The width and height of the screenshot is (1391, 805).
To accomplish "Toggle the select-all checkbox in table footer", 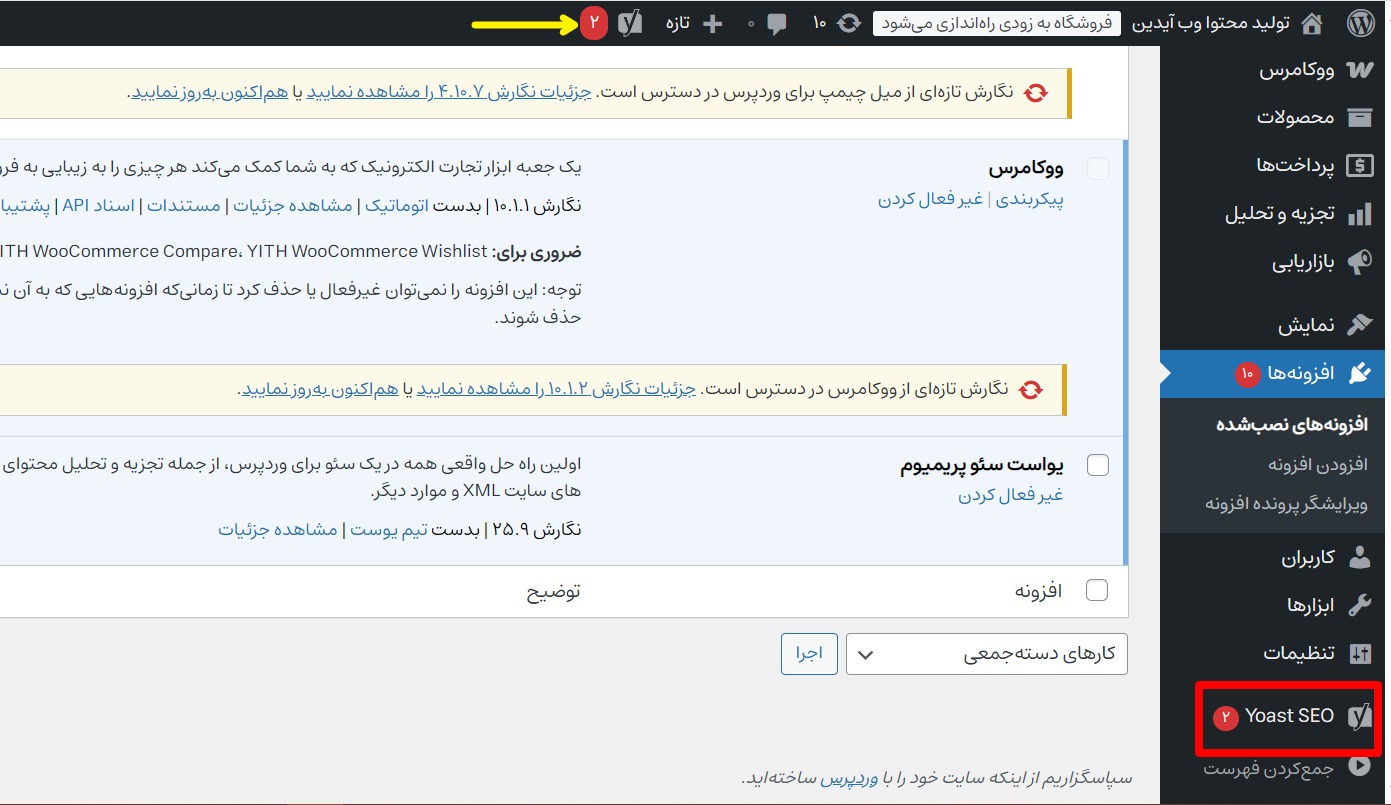I will coord(1097,590).
